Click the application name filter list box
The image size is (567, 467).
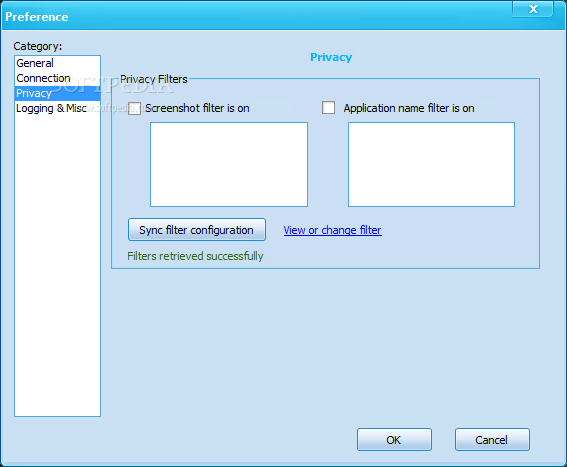431,165
